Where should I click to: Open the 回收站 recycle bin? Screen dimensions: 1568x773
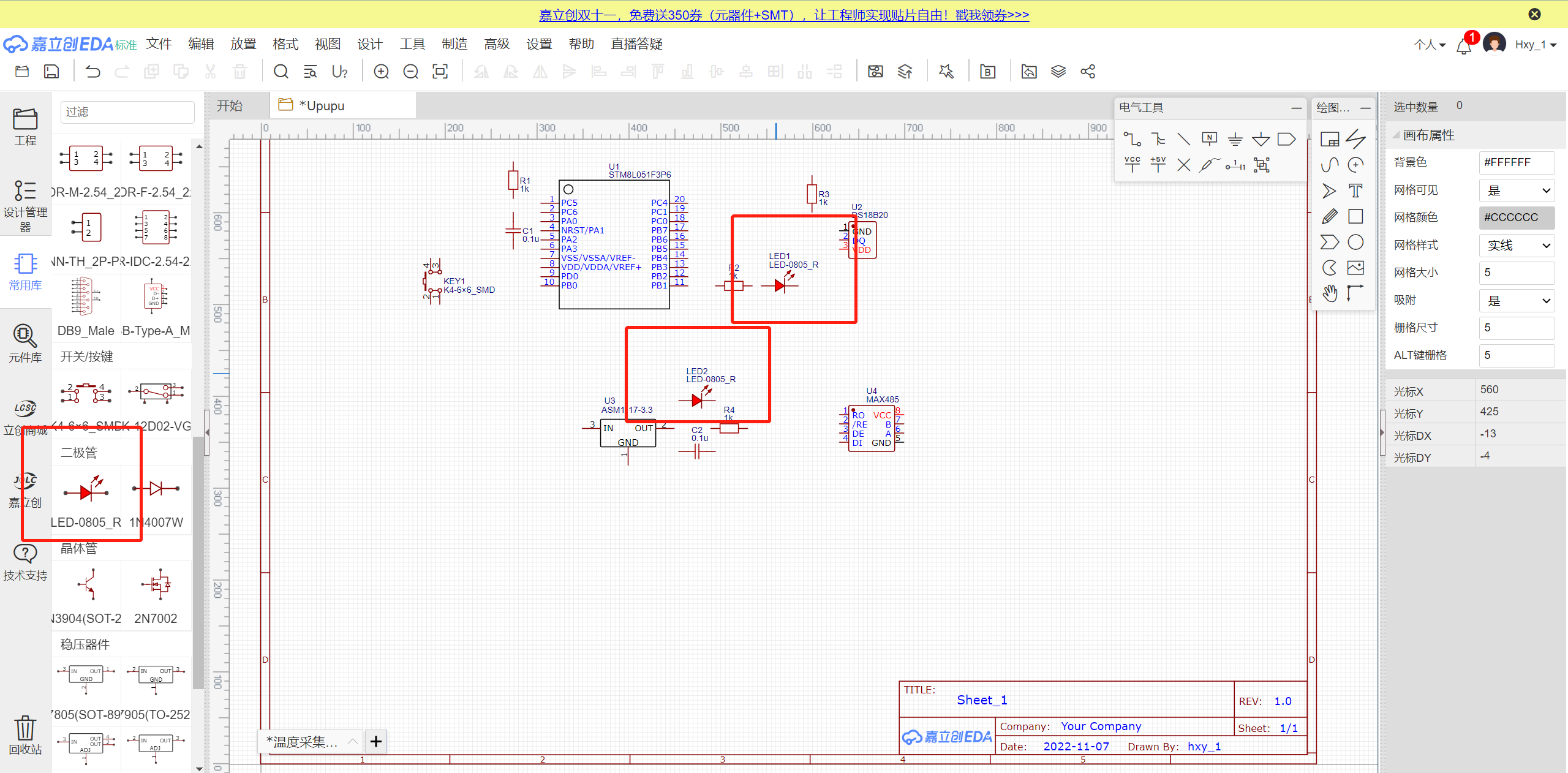click(25, 734)
